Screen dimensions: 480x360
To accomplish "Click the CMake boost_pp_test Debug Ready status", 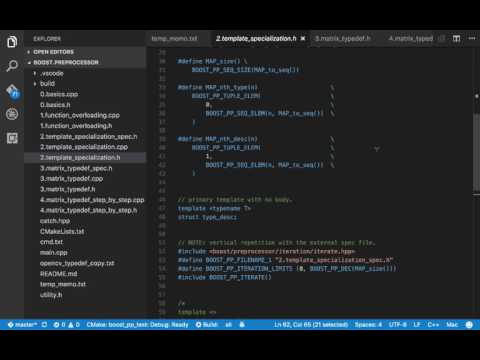I will (x=137, y=324).
